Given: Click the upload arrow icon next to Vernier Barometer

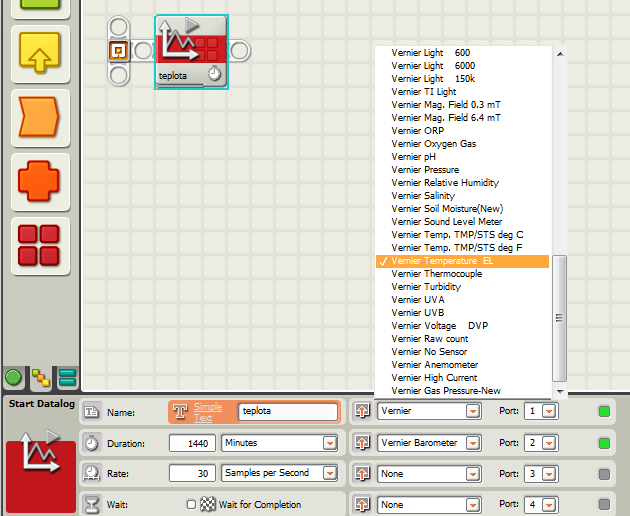Looking at the screenshot, I should pos(362,442).
